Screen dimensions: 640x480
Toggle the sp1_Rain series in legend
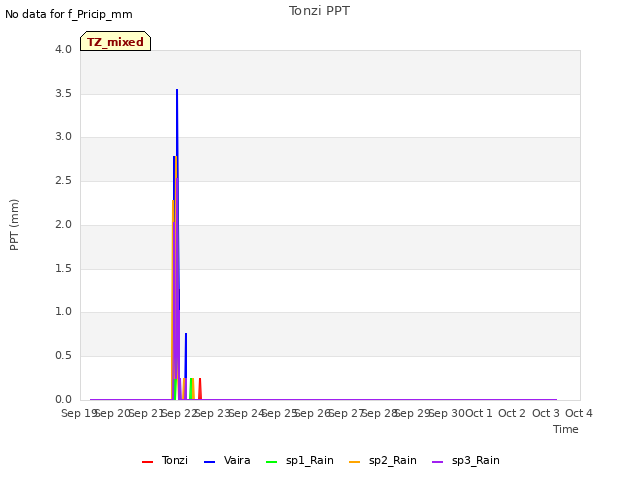pos(300,460)
